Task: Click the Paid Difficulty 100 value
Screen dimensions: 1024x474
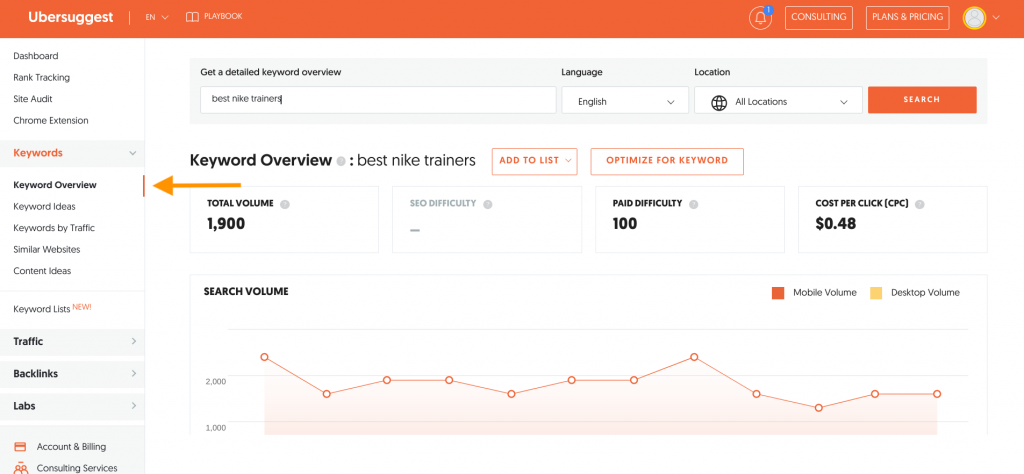Action: coord(625,225)
